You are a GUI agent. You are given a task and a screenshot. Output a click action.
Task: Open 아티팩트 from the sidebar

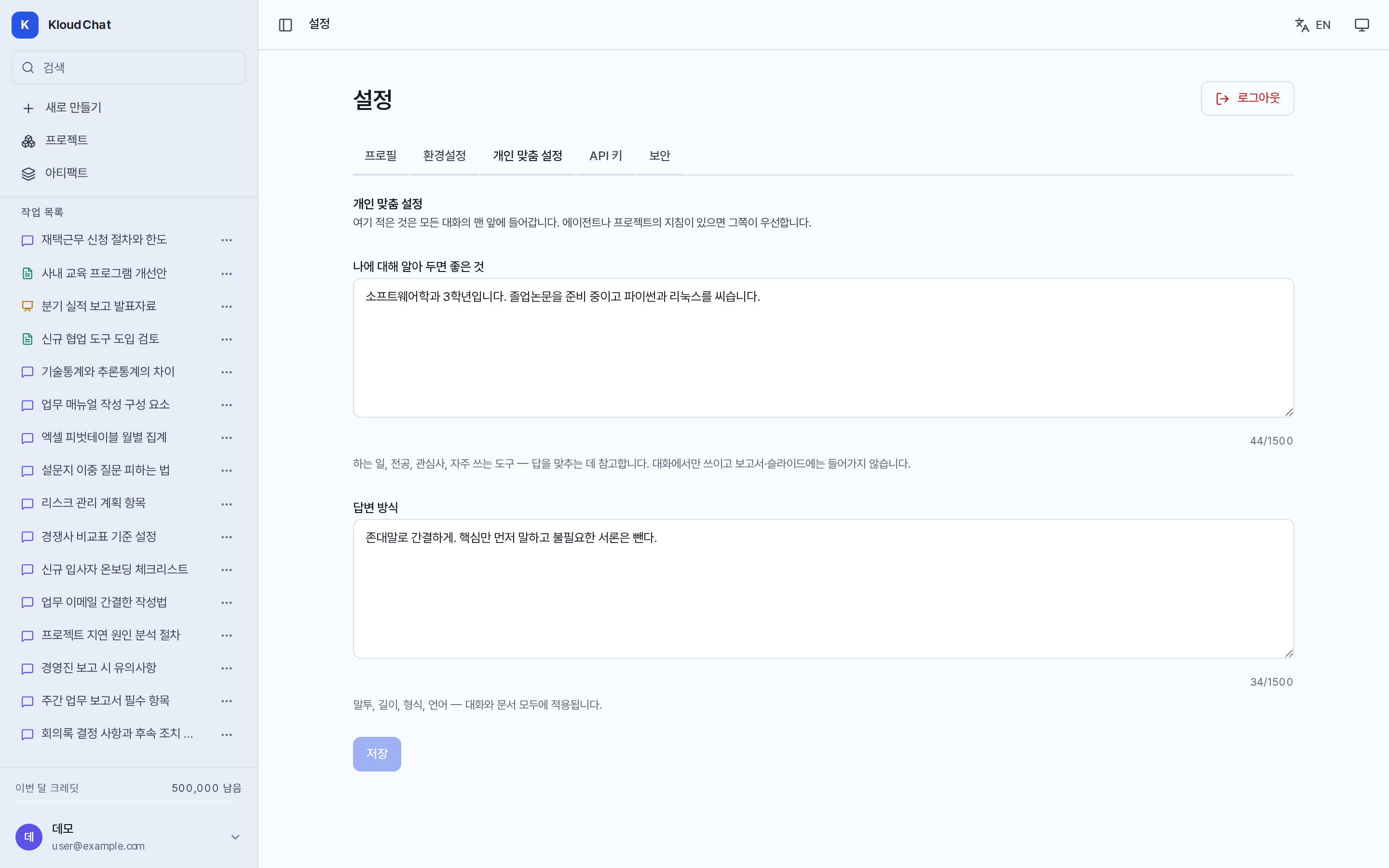point(129,174)
